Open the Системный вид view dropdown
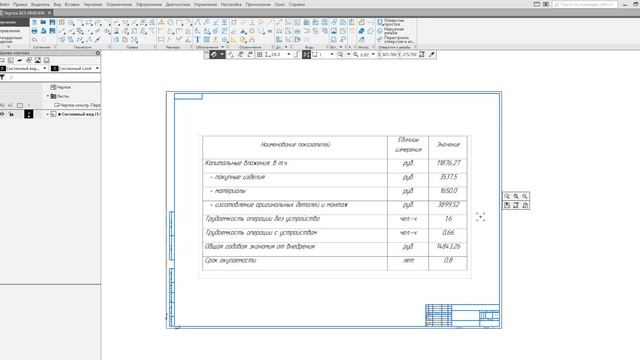The image size is (640, 360). pos(45,68)
